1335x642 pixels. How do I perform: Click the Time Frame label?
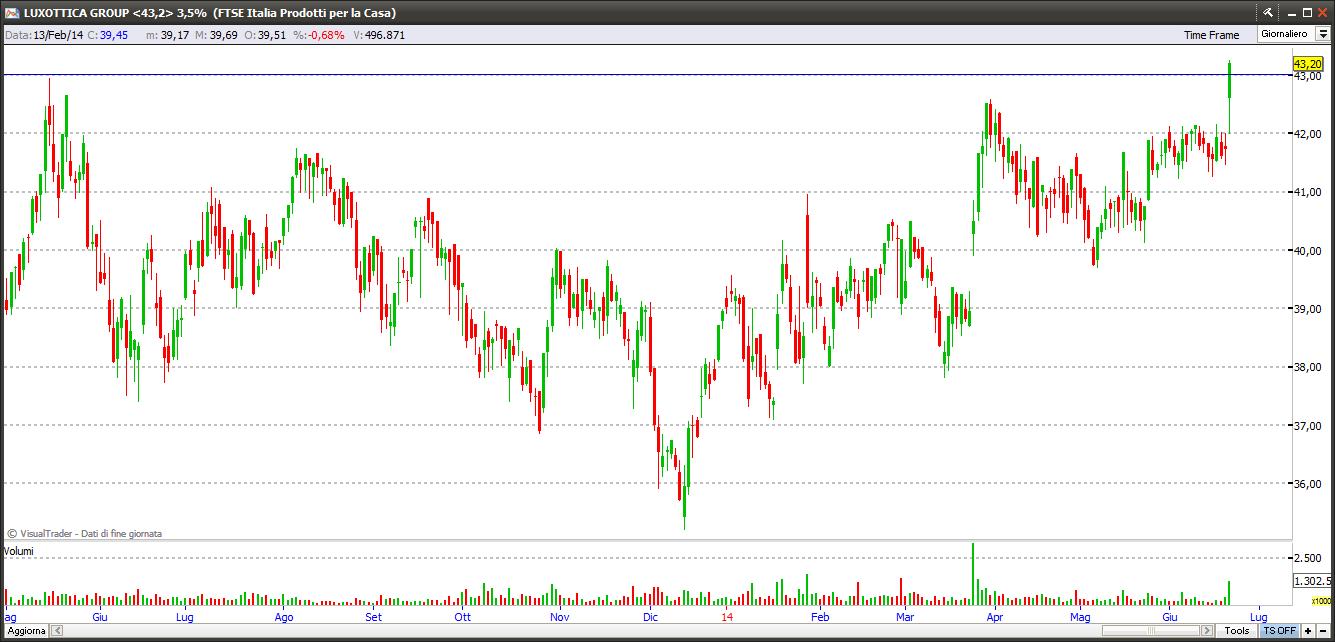coord(1211,35)
